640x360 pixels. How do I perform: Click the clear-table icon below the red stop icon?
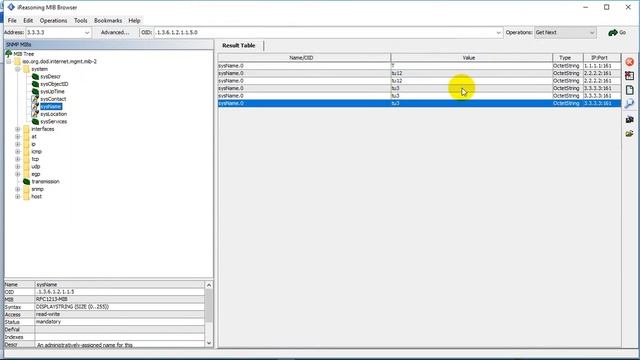click(x=629, y=76)
